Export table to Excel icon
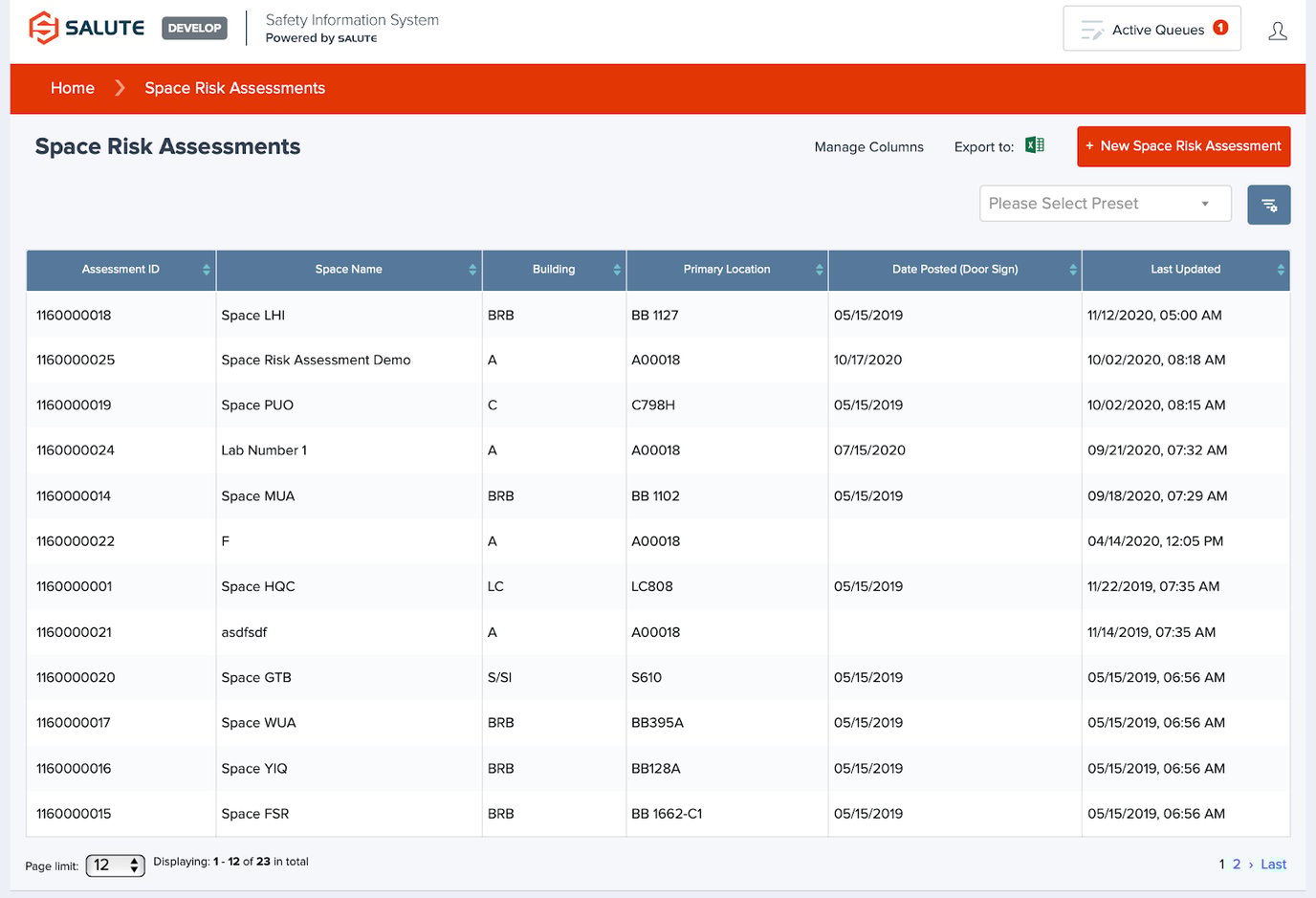1316x898 pixels. [x=1034, y=145]
